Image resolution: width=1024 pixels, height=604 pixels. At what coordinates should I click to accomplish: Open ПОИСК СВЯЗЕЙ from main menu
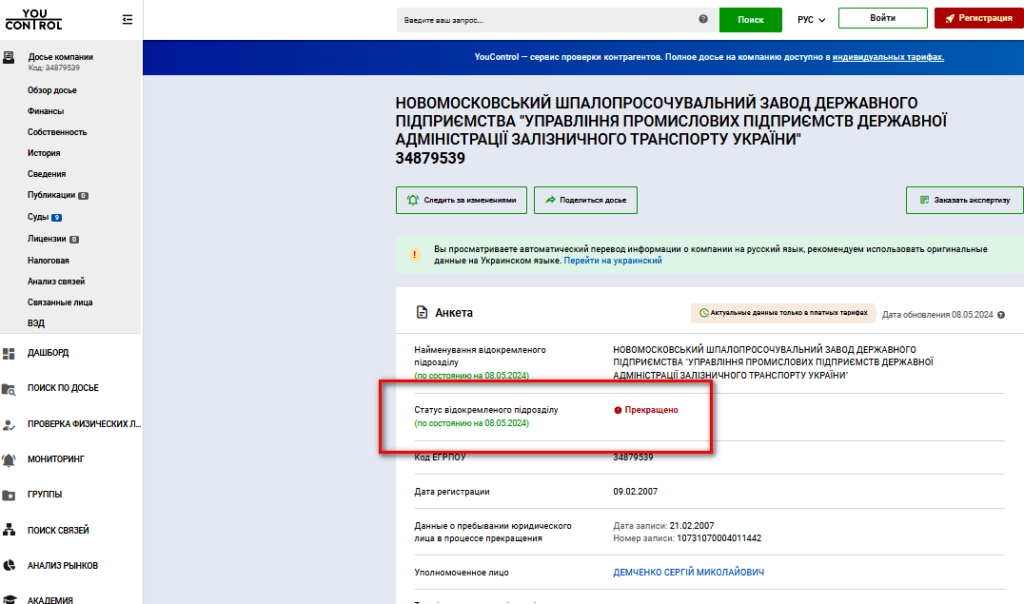pos(58,531)
